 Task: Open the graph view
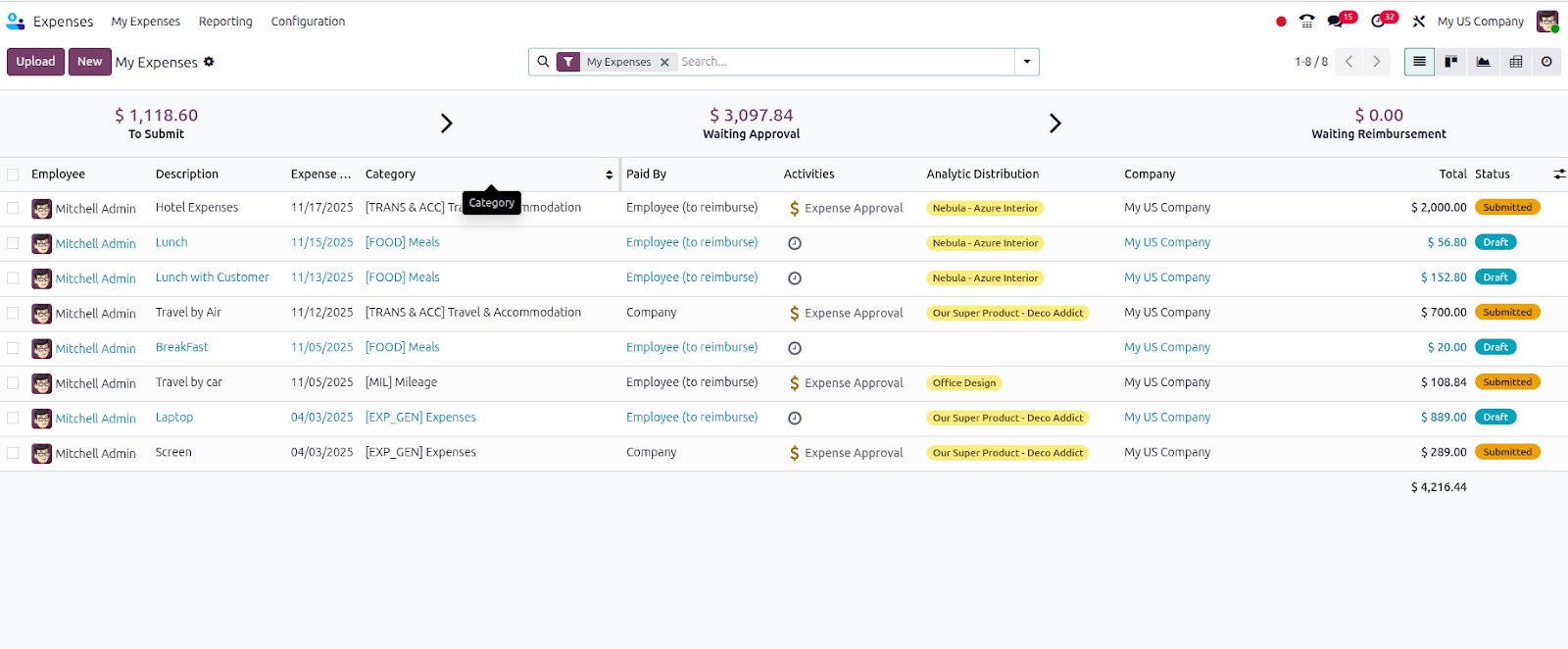click(1484, 62)
